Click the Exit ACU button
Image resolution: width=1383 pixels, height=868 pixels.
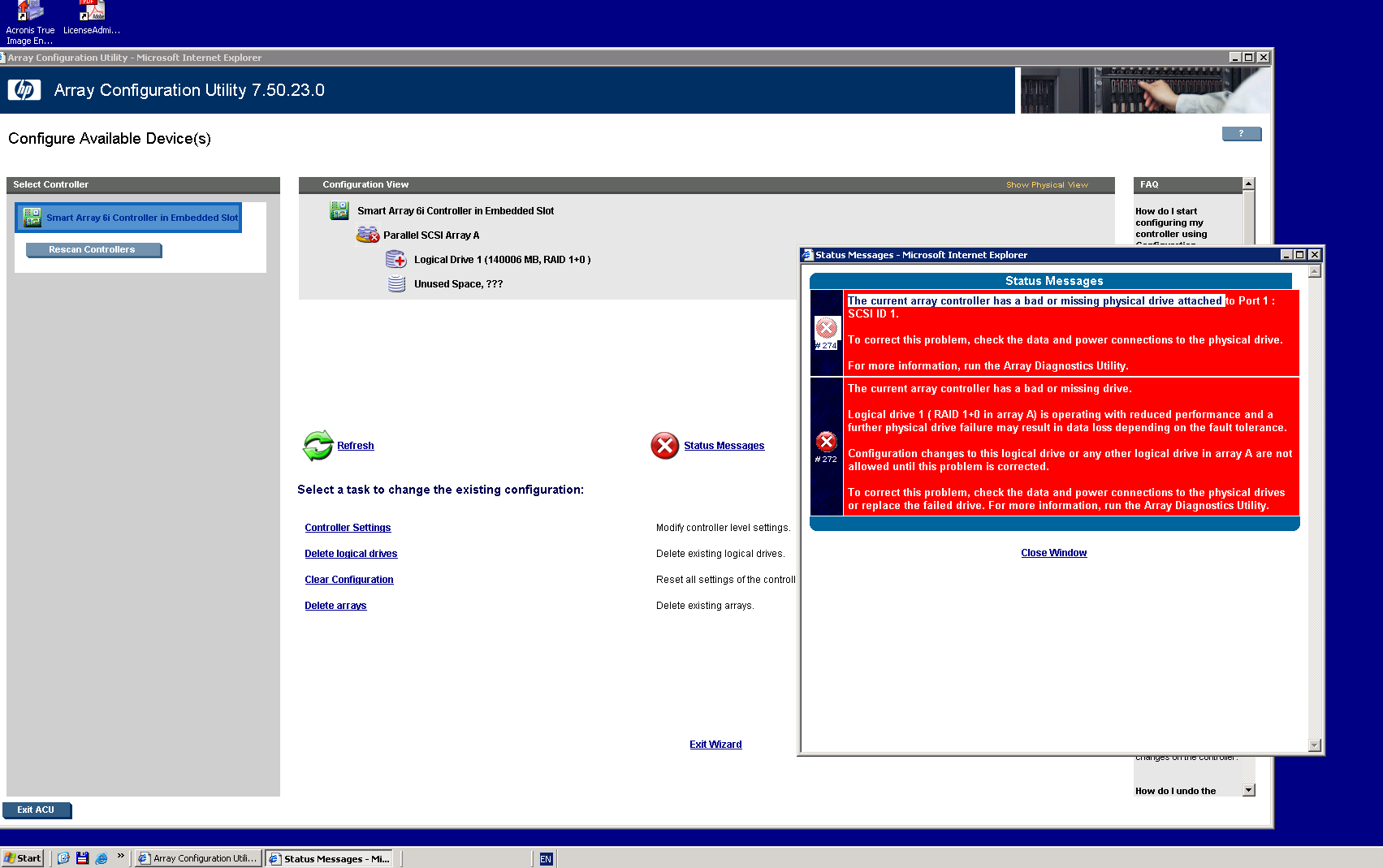click(37, 810)
